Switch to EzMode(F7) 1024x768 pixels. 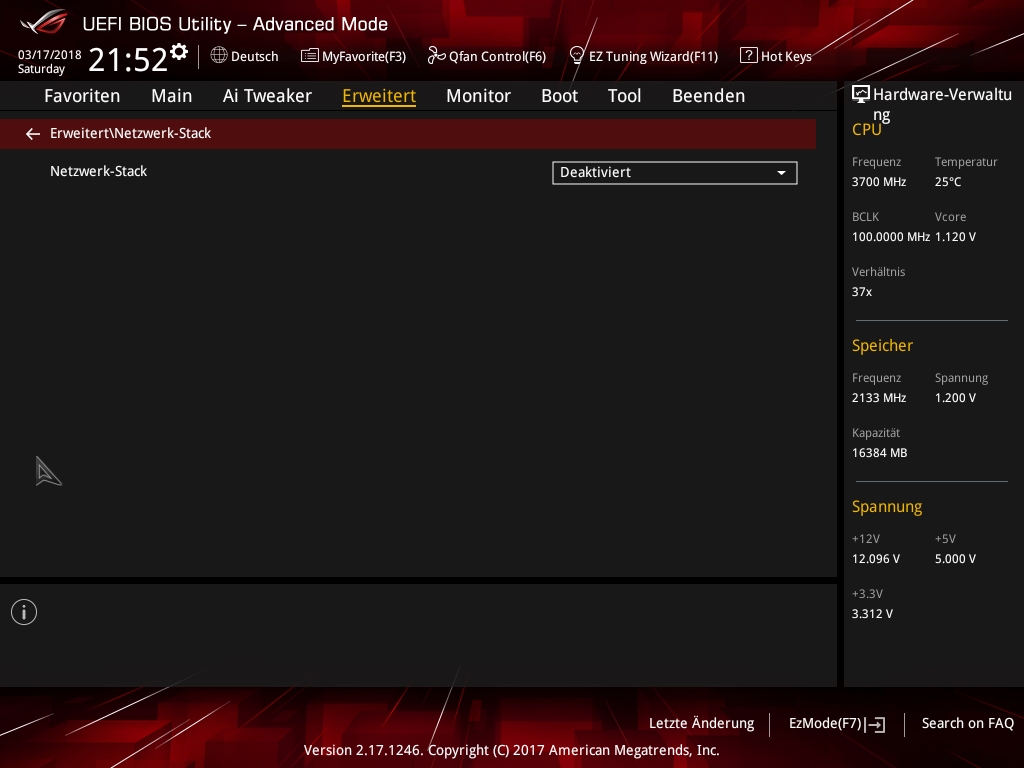836,724
